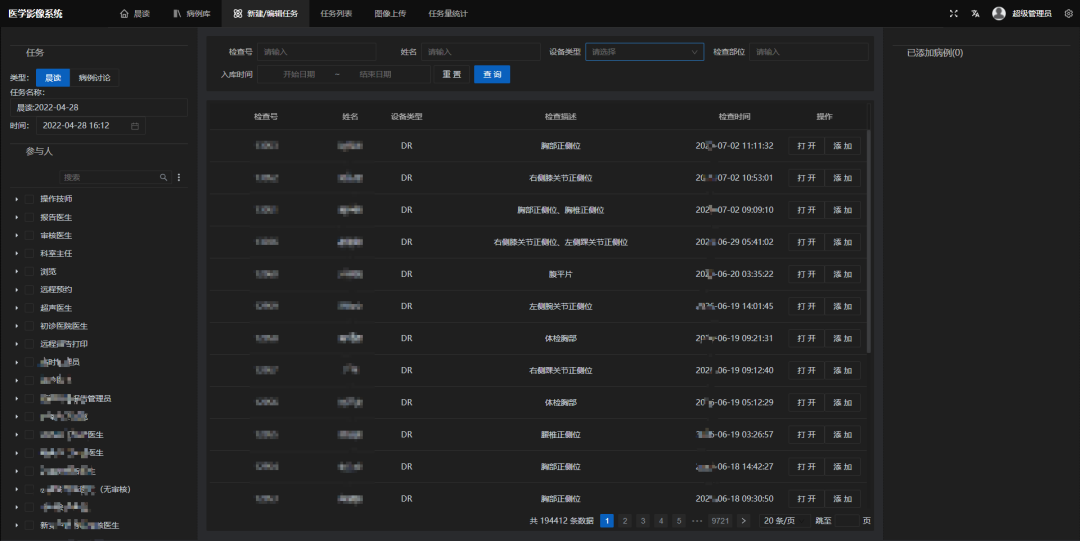Screen dimensions: 1080x541
Task: Expand the 审核医生 tree node
Action: pos(17,236)
